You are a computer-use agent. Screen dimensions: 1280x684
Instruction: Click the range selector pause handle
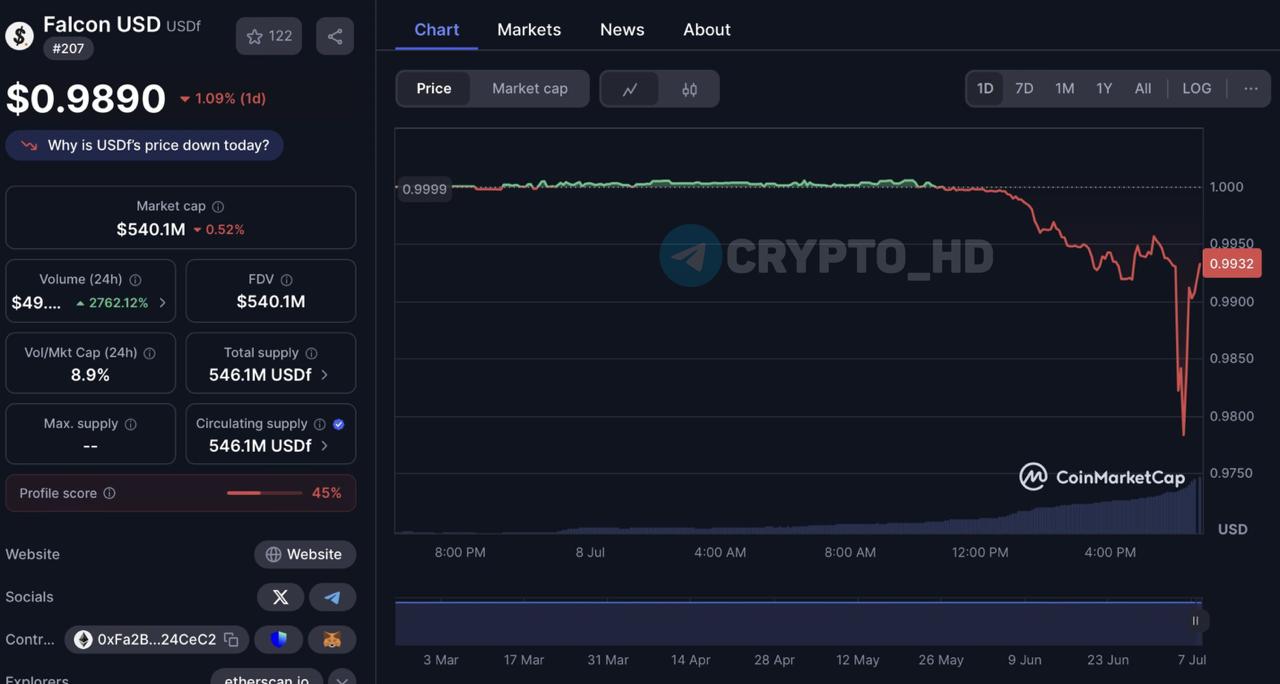pos(1195,621)
